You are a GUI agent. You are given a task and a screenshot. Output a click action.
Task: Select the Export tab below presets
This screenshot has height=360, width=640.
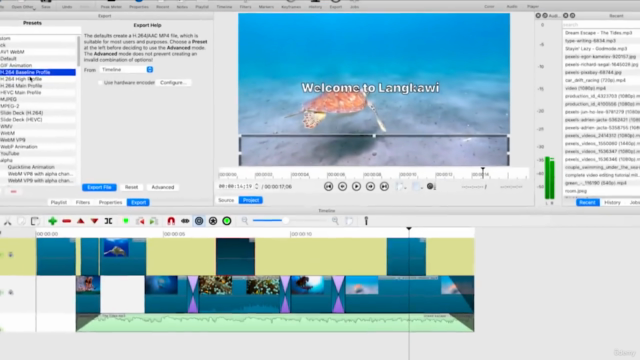coord(138,202)
